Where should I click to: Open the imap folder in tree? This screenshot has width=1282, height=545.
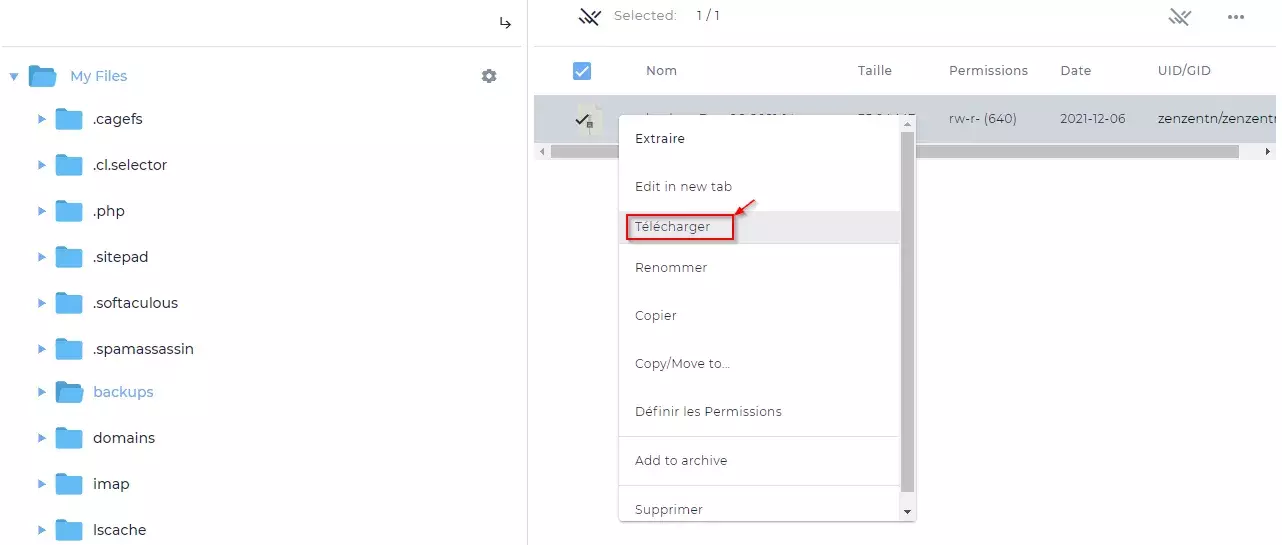(x=111, y=484)
